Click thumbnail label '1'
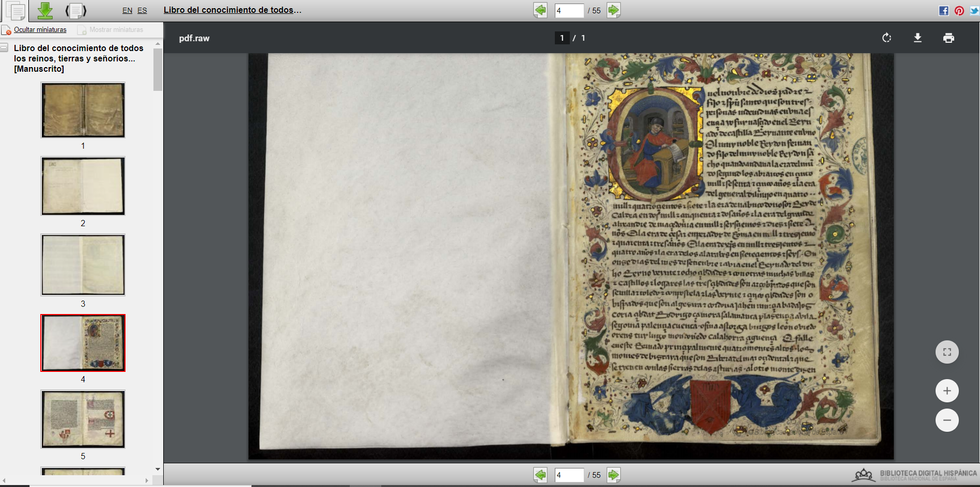Image resolution: width=980 pixels, height=487 pixels. pos(82,146)
